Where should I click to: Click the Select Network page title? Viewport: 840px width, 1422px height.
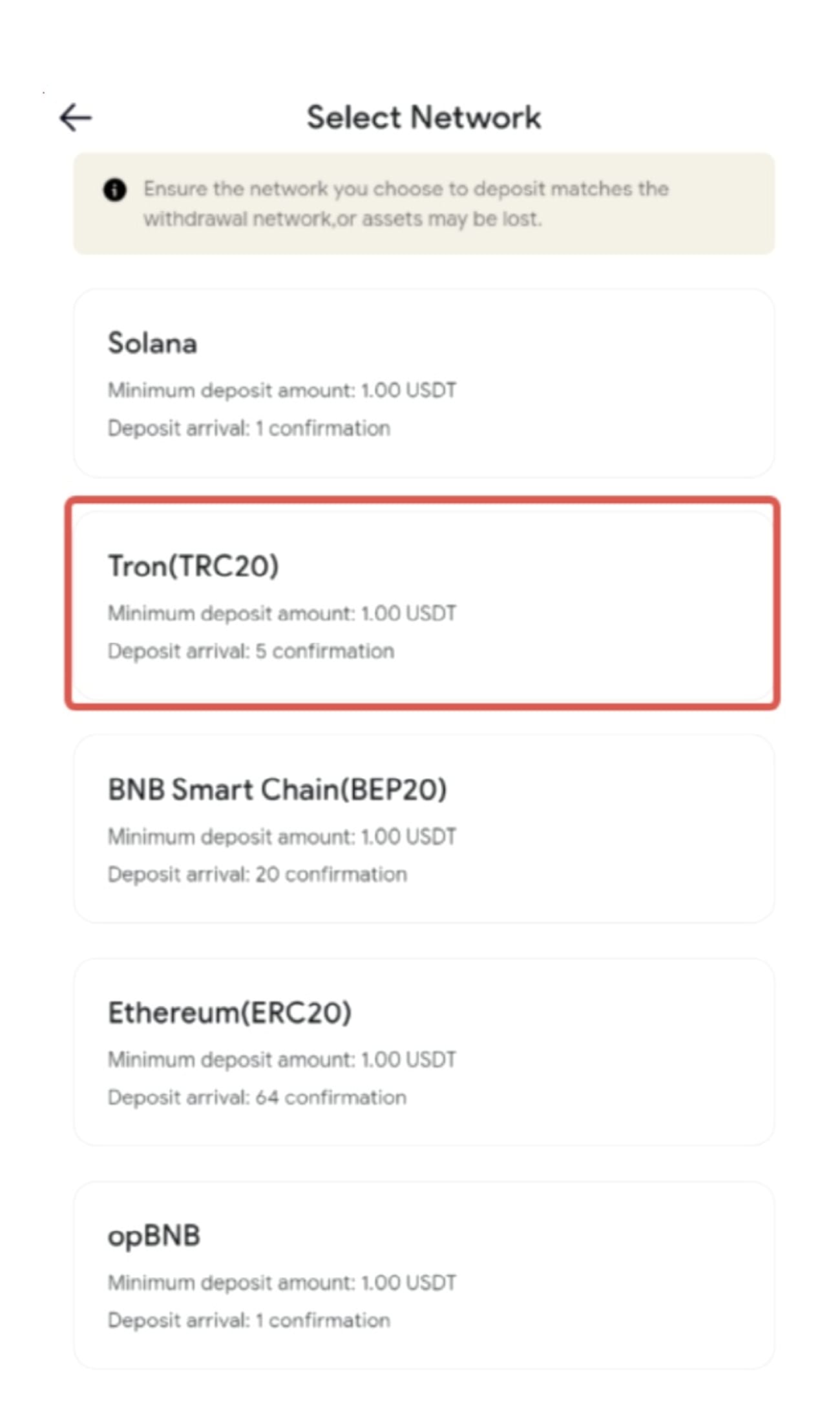point(424,116)
